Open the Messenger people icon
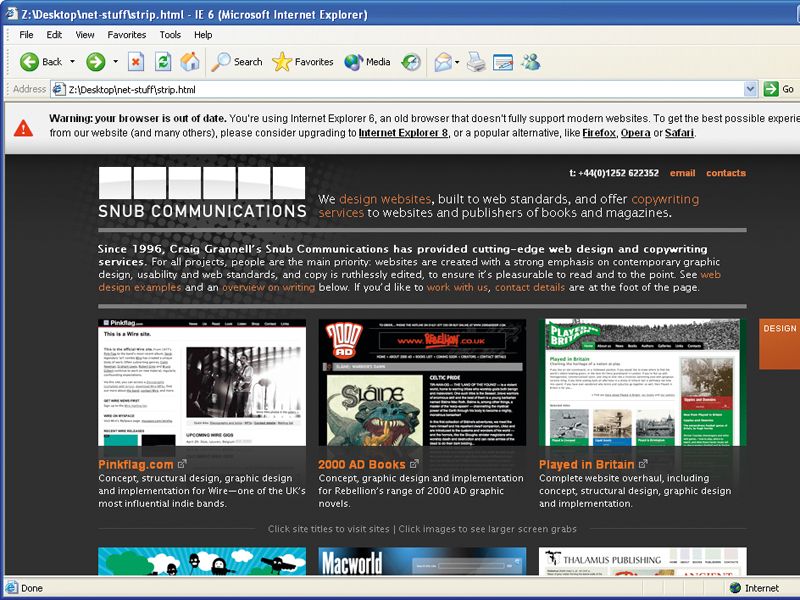This screenshot has height=600, width=800. (531, 62)
